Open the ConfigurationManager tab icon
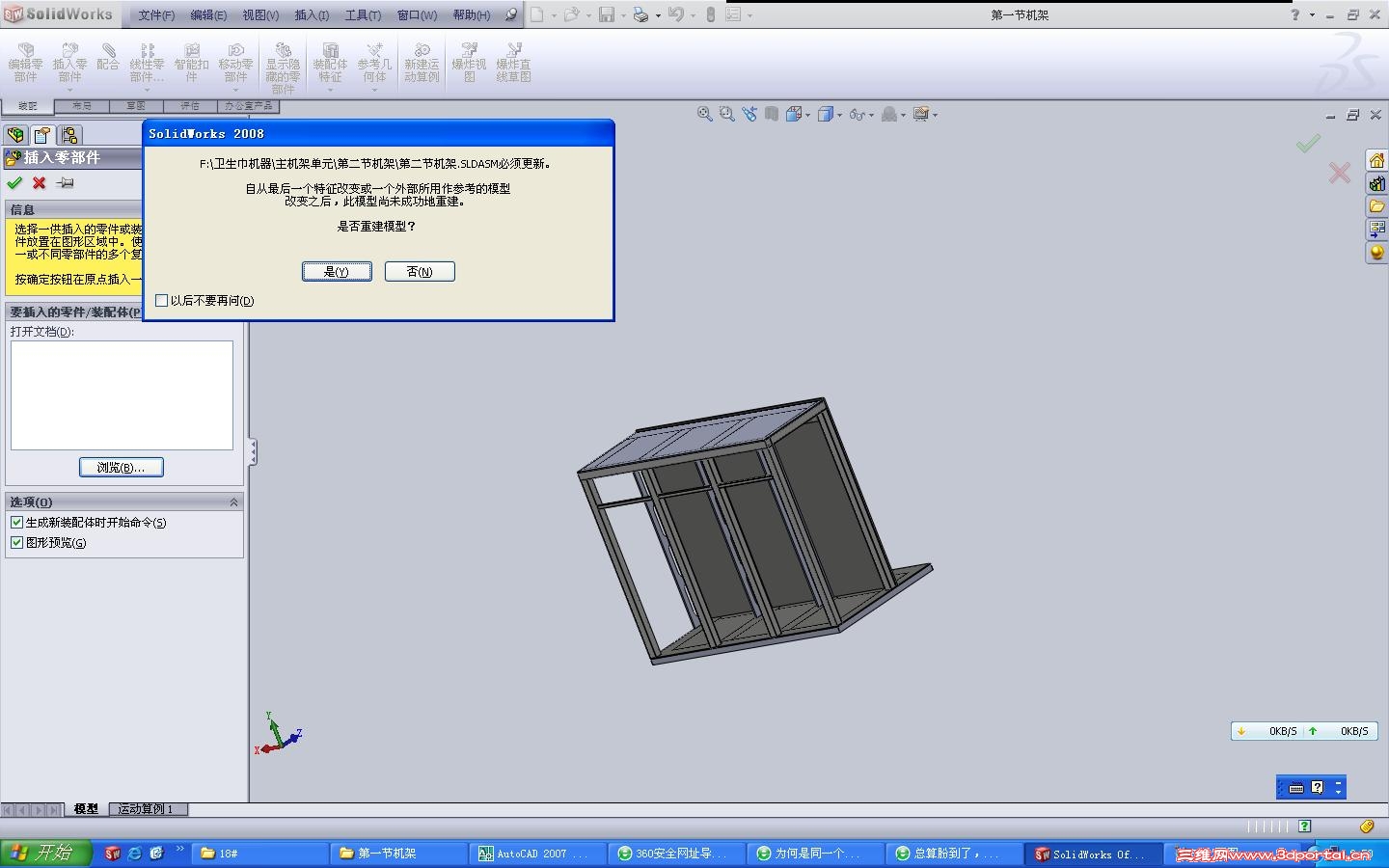 (x=69, y=135)
